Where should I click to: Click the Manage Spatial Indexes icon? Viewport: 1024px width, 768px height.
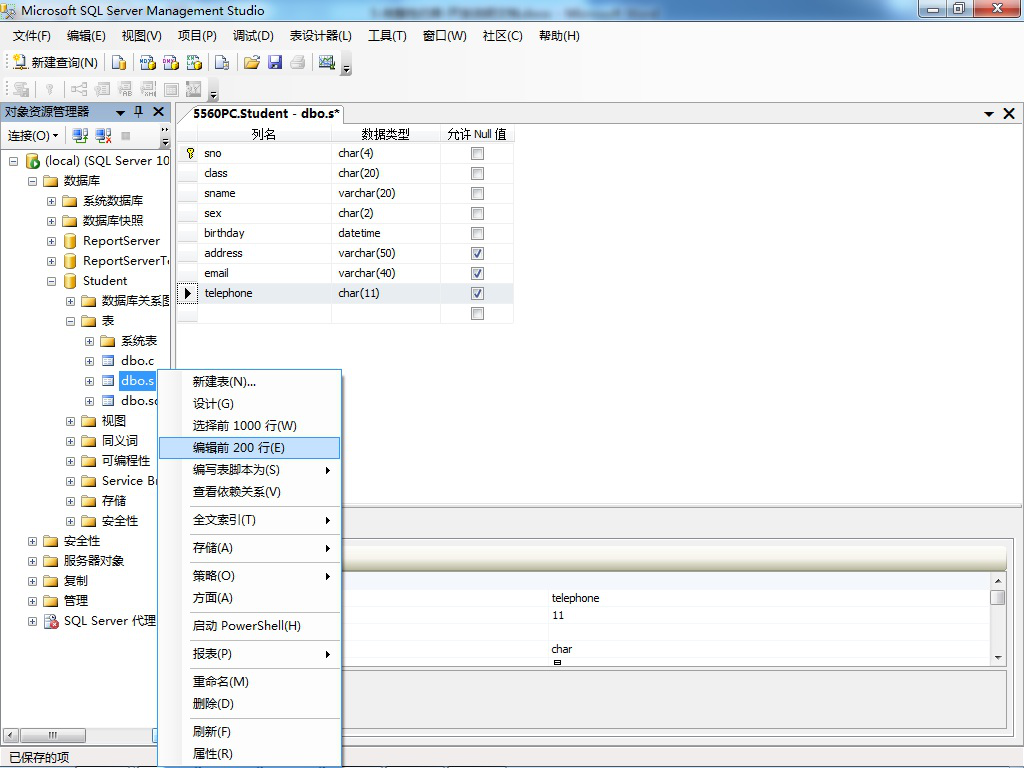tap(194, 89)
